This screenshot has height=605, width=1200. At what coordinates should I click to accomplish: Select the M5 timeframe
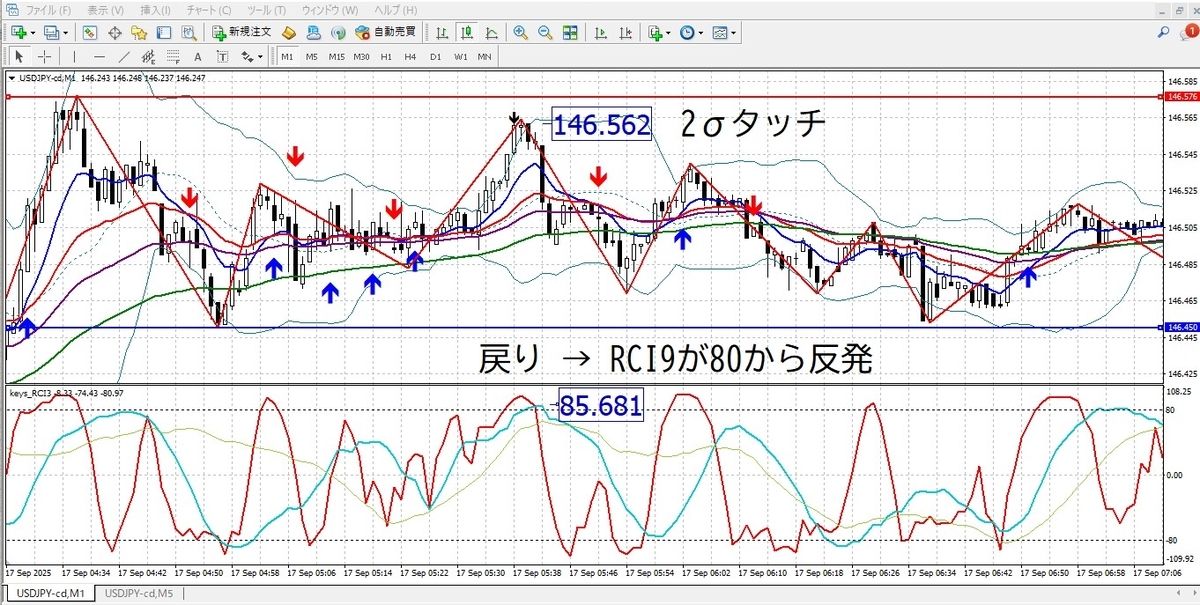(312, 57)
